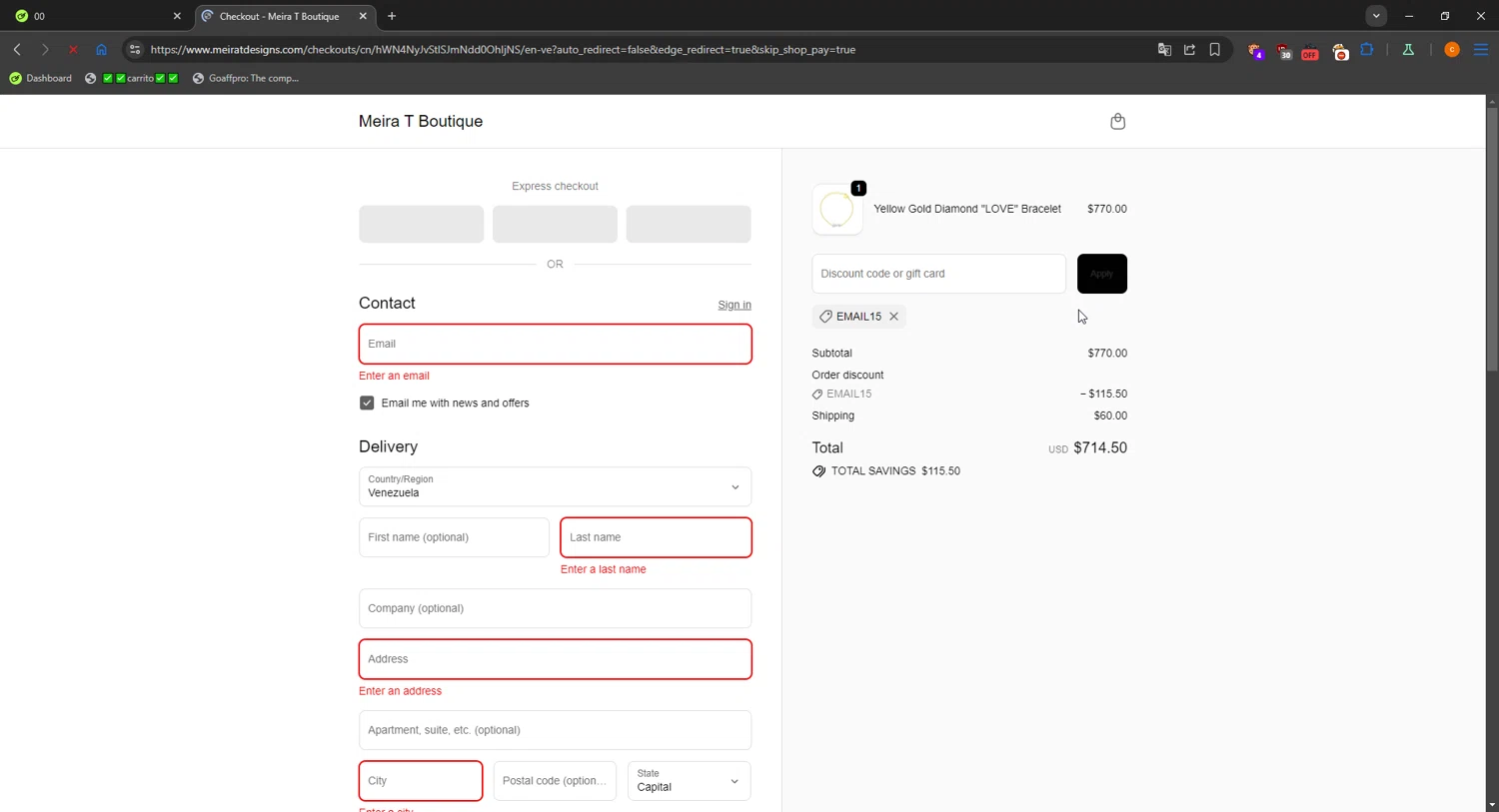This screenshot has height=812, width=1499.
Task: Stop loading the page with X
Action: [73, 49]
